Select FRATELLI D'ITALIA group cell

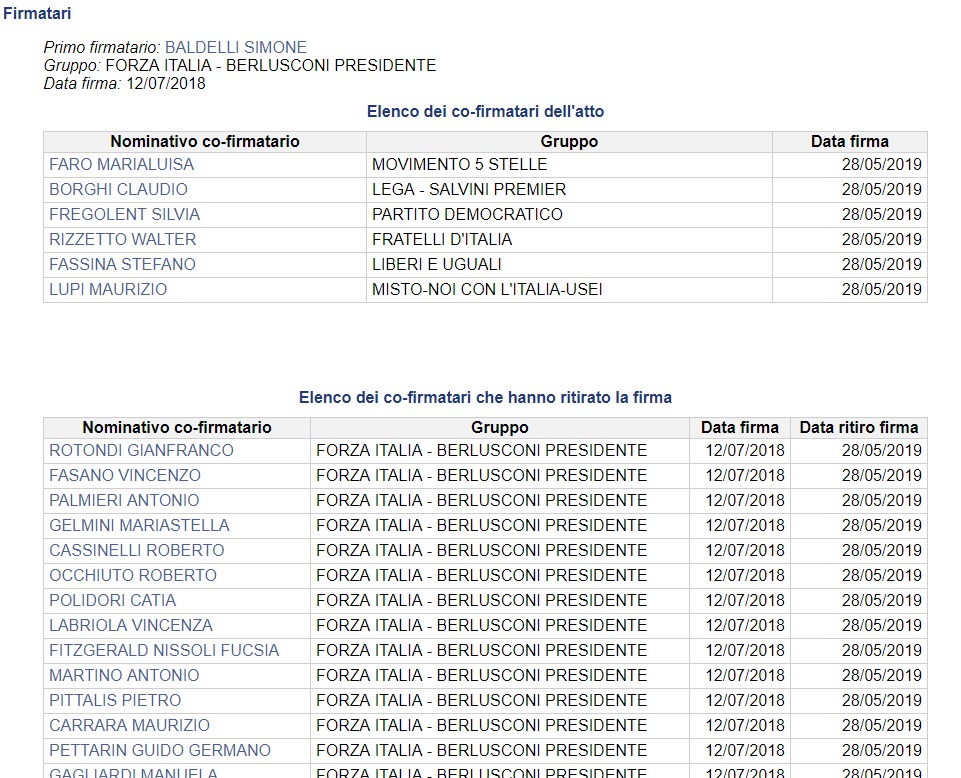tap(569, 240)
